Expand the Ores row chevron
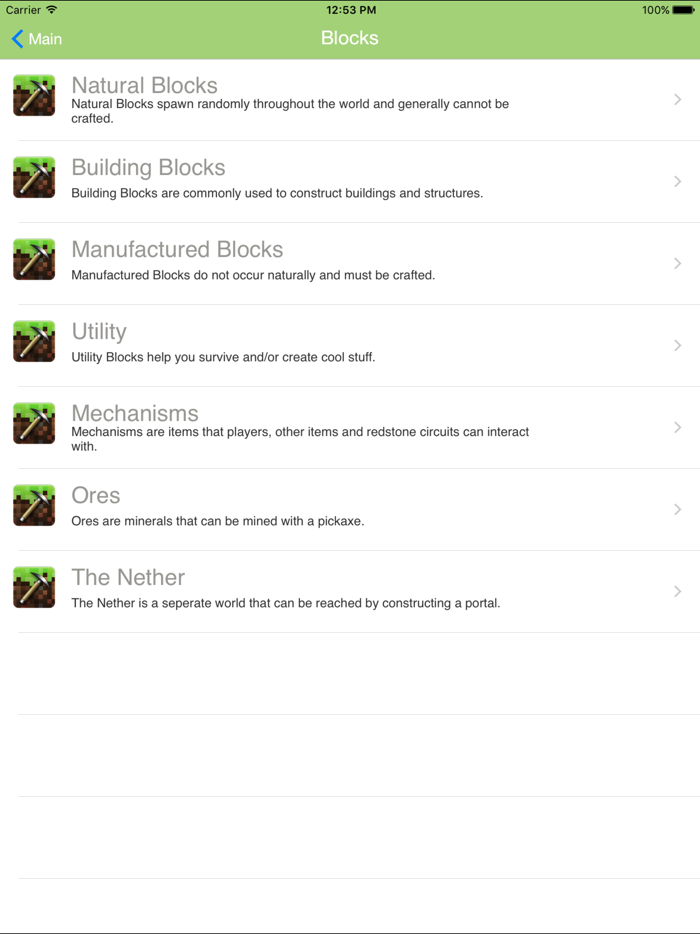This screenshot has width=700, height=934. 678,509
